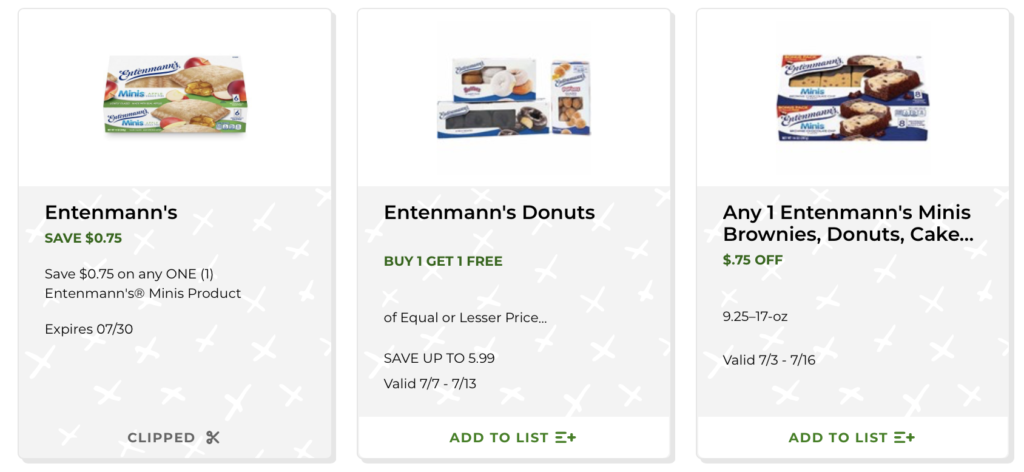This screenshot has width=1024, height=472.
Task: Click the "Valid 7/7 - 7/13" date range
Action: [430, 383]
